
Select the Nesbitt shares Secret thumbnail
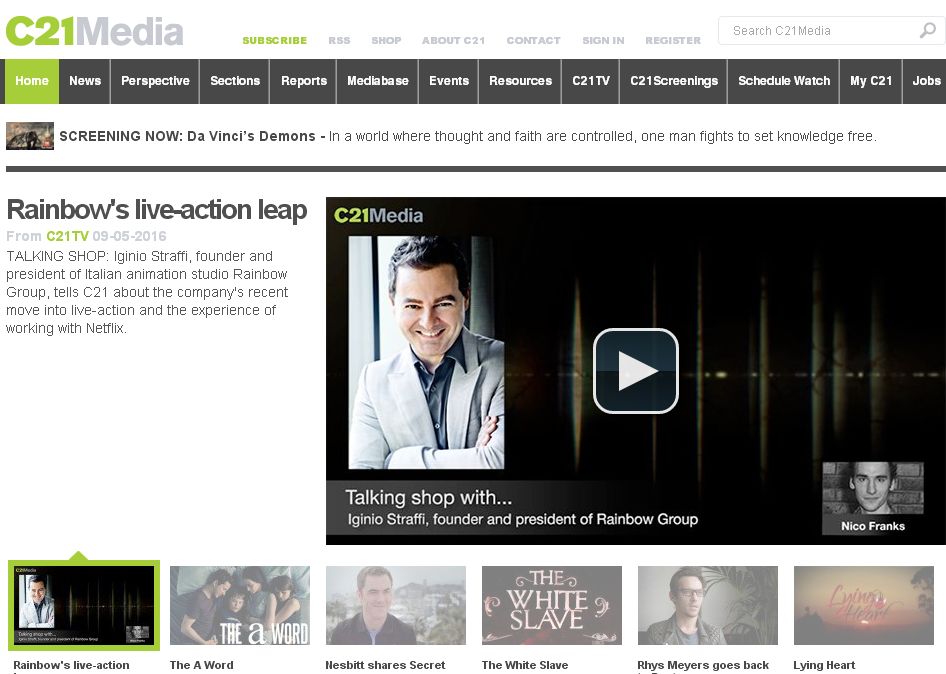(x=396, y=605)
